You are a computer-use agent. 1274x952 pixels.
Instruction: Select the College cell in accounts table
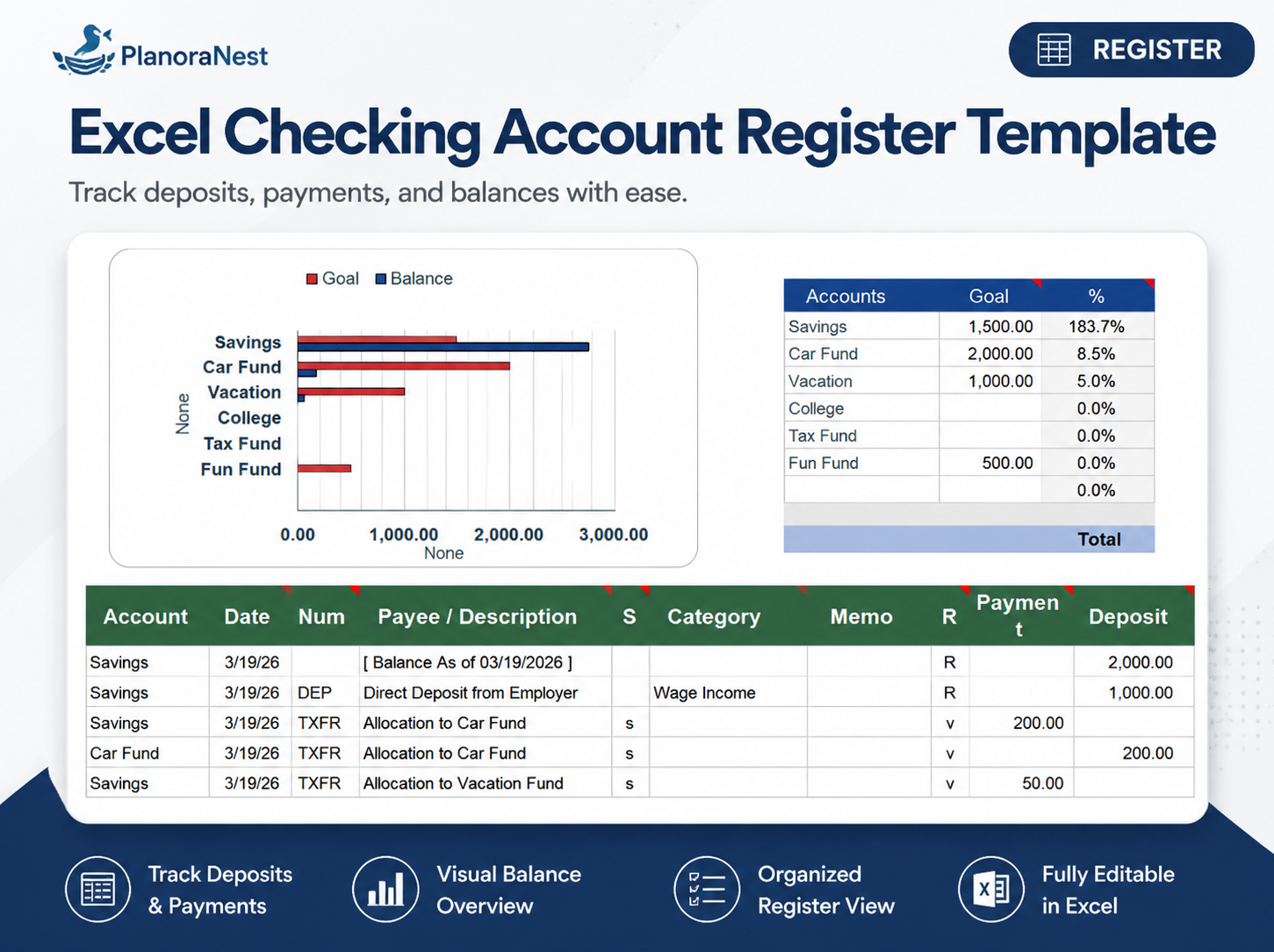(861, 407)
